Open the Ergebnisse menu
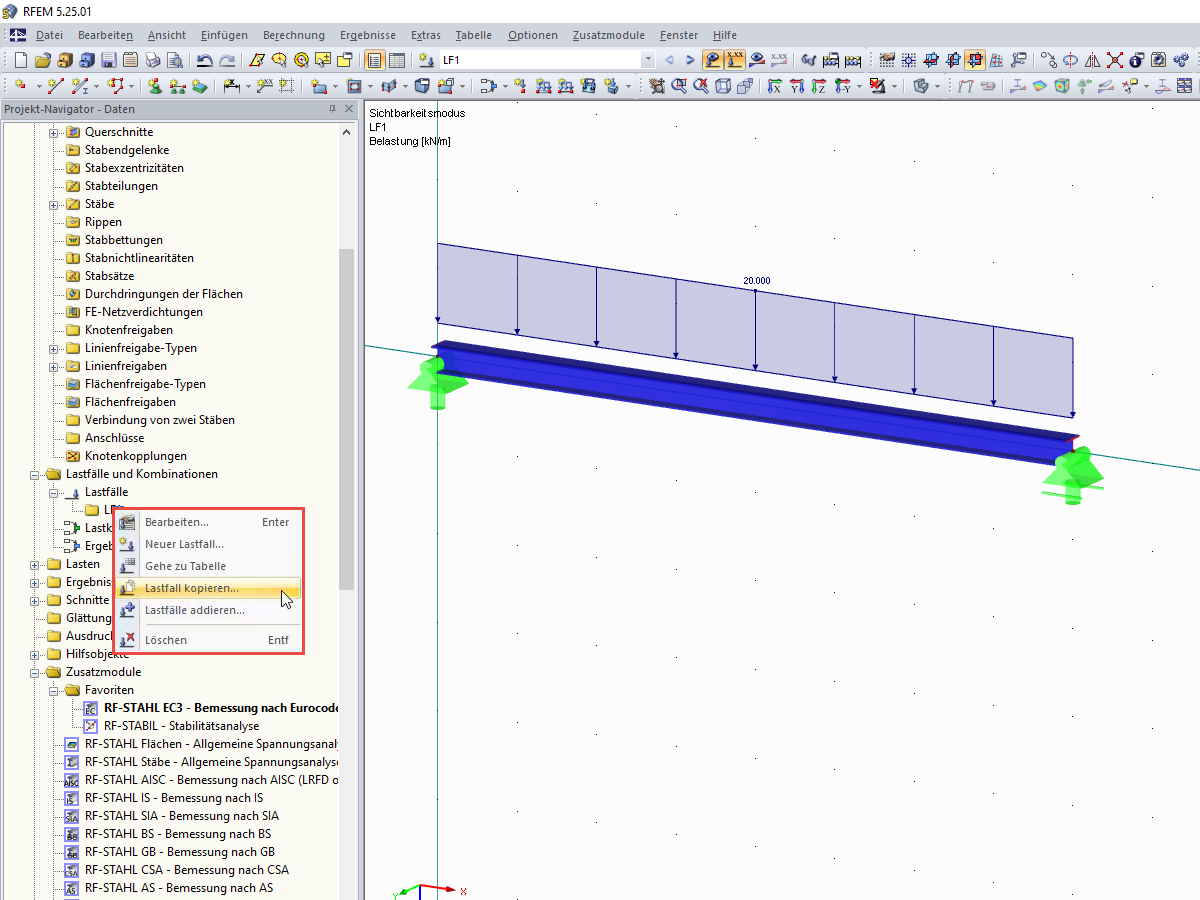1200x900 pixels. 367,35
